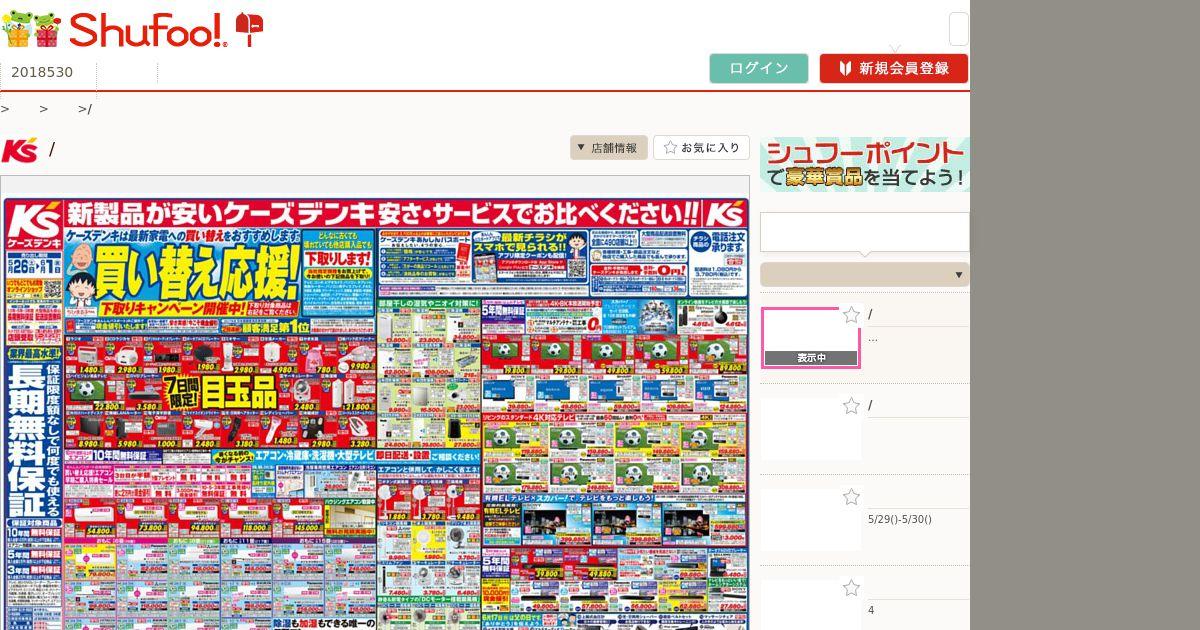Click the red mailbox icon in the logo
Screen dimensions: 1200x630
point(249,29)
